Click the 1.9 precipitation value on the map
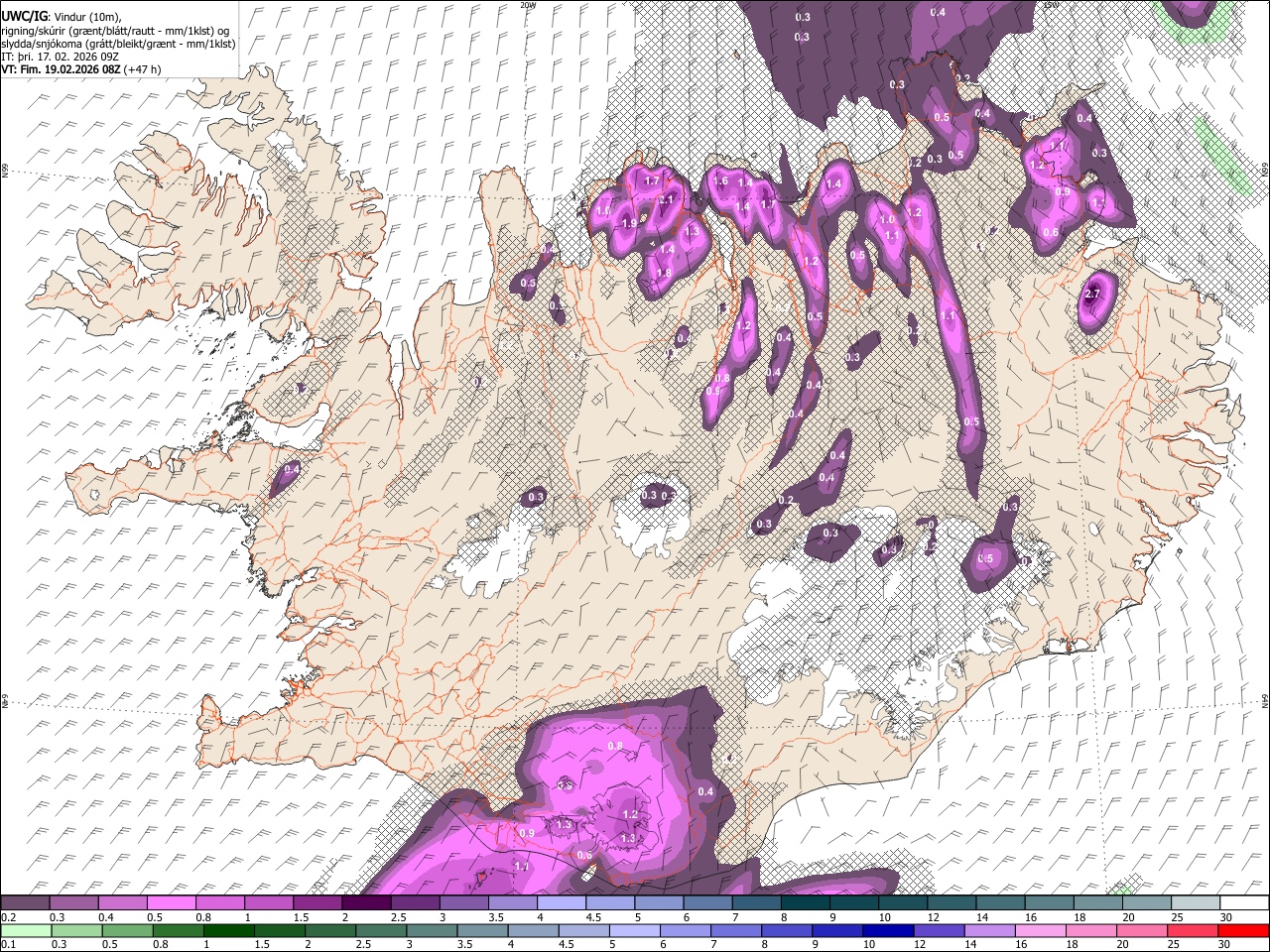 click(x=629, y=224)
